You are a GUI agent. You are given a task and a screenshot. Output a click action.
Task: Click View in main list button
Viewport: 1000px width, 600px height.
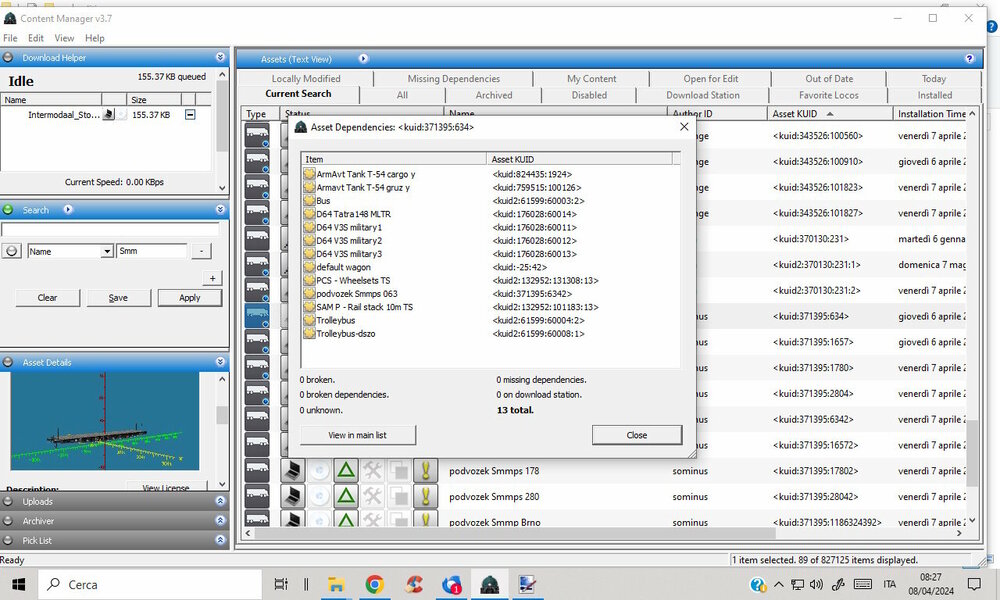click(357, 435)
